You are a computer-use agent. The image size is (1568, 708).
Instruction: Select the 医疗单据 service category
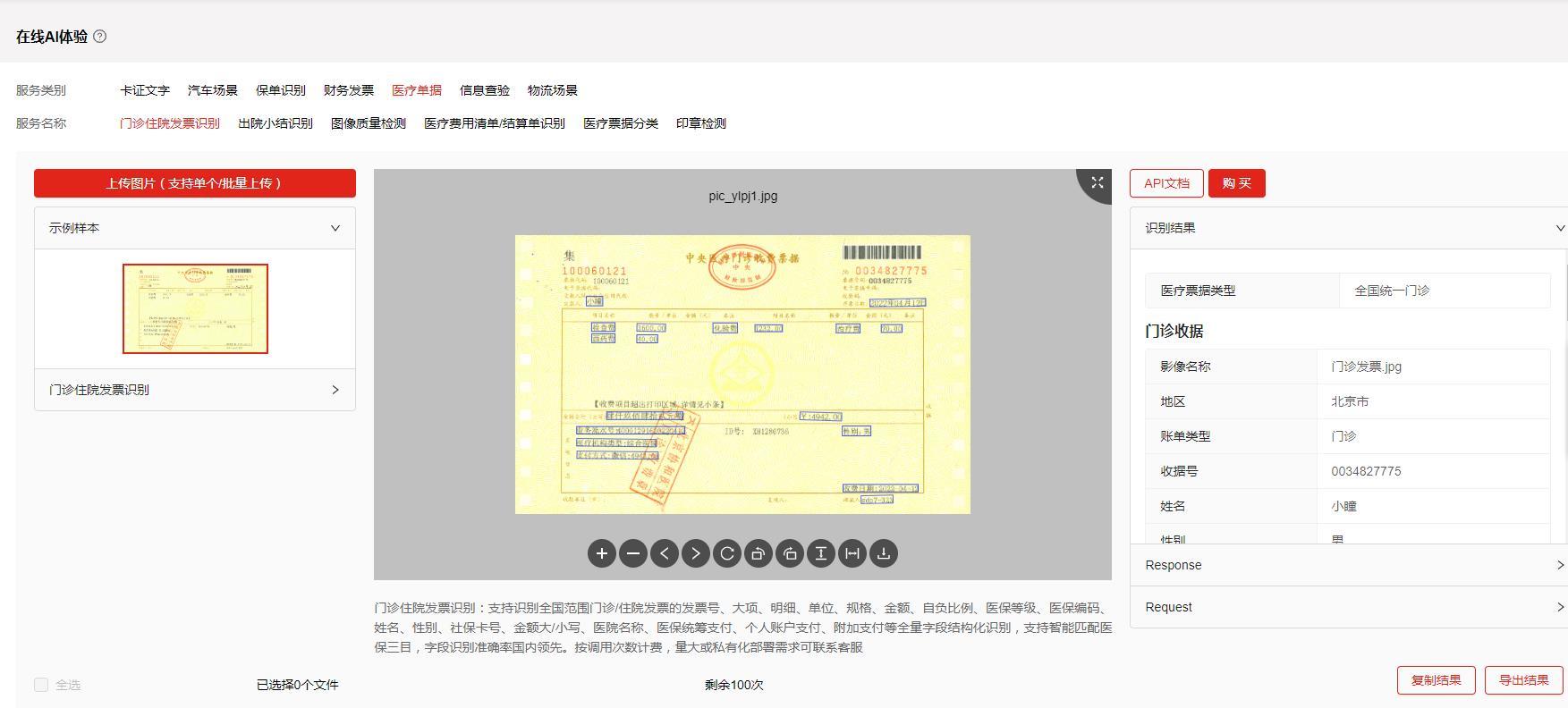click(417, 90)
